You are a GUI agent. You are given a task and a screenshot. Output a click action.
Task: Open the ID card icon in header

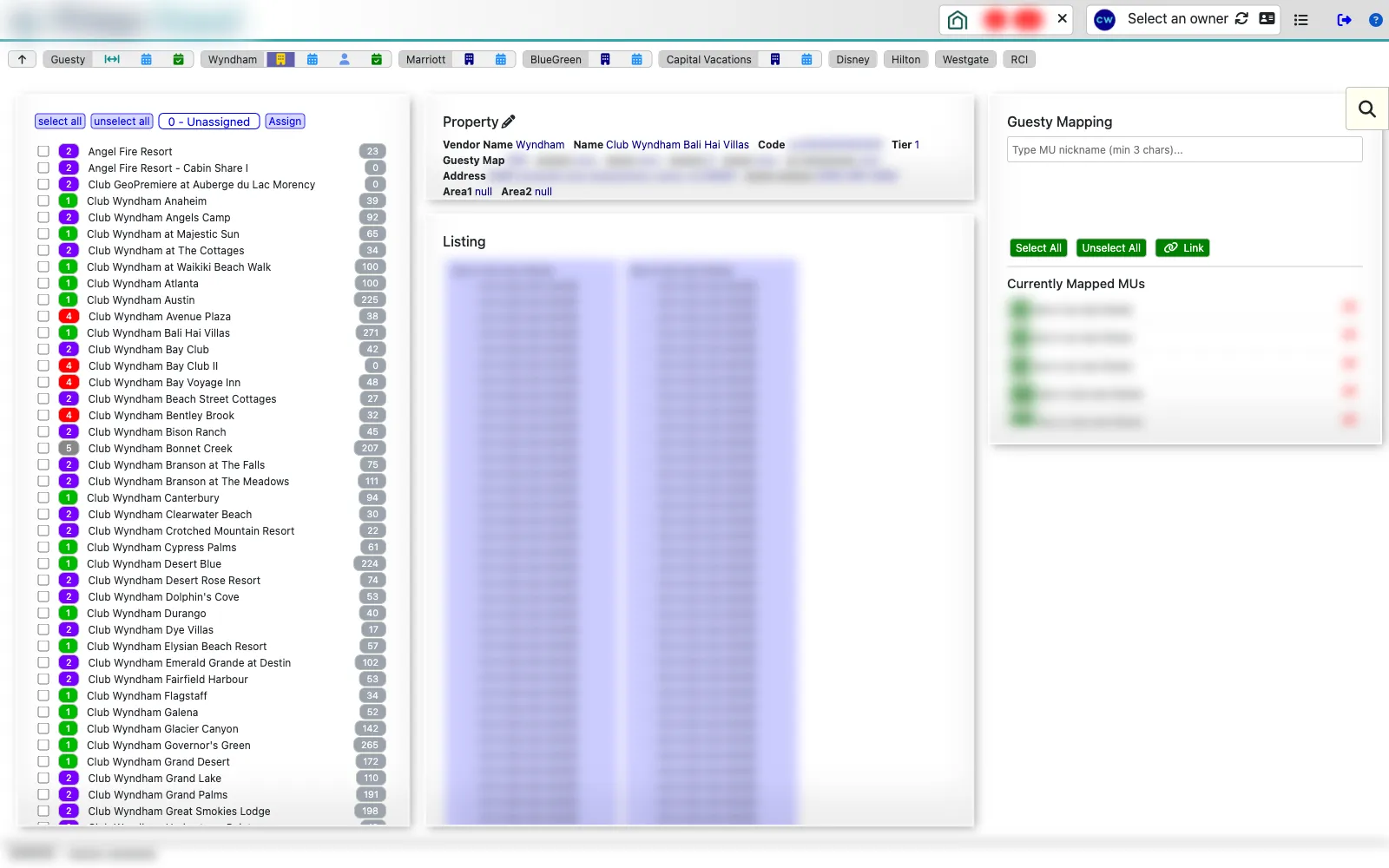(x=1267, y=18)
